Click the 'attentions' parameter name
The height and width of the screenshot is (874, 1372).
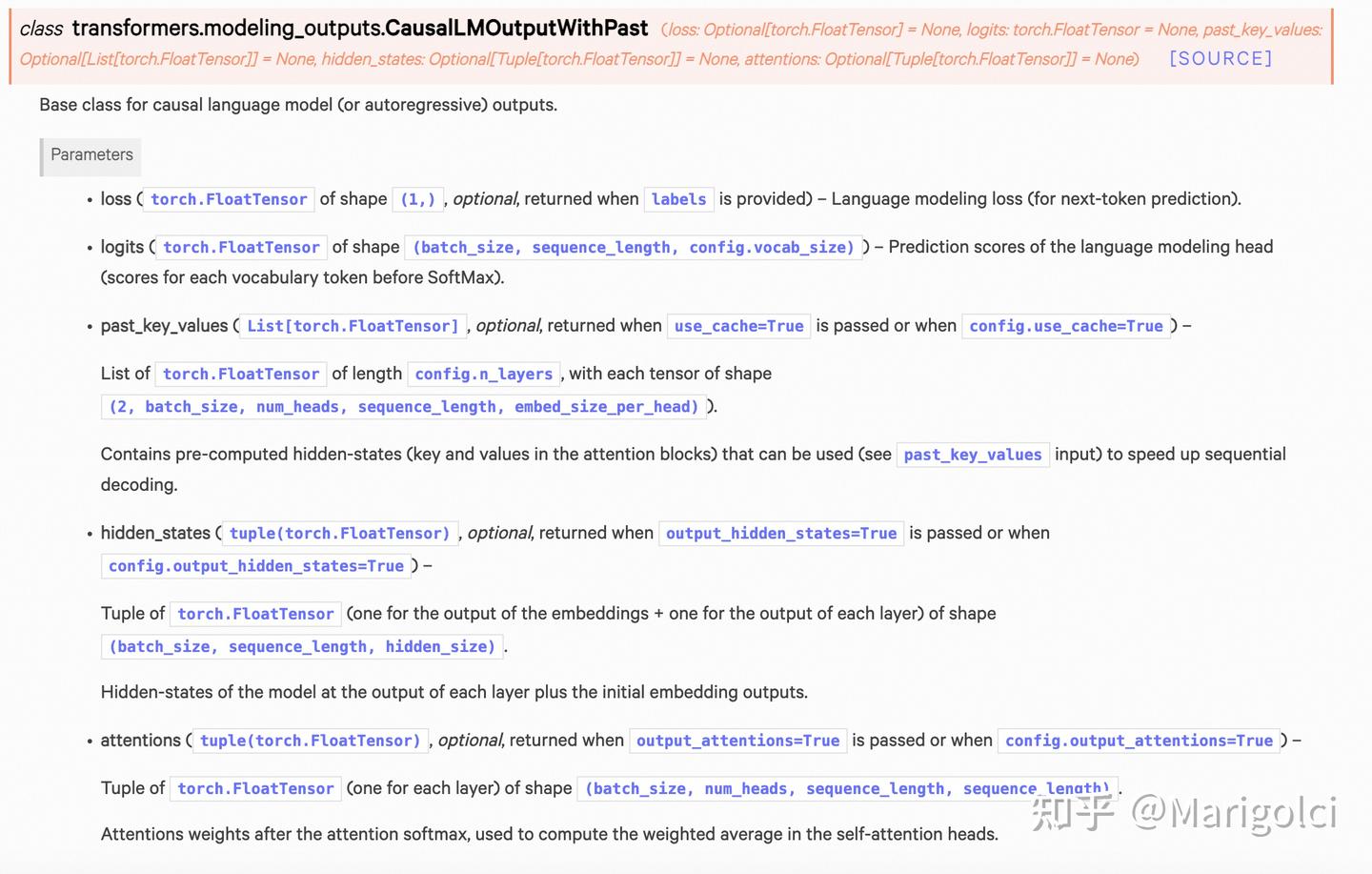140,741
